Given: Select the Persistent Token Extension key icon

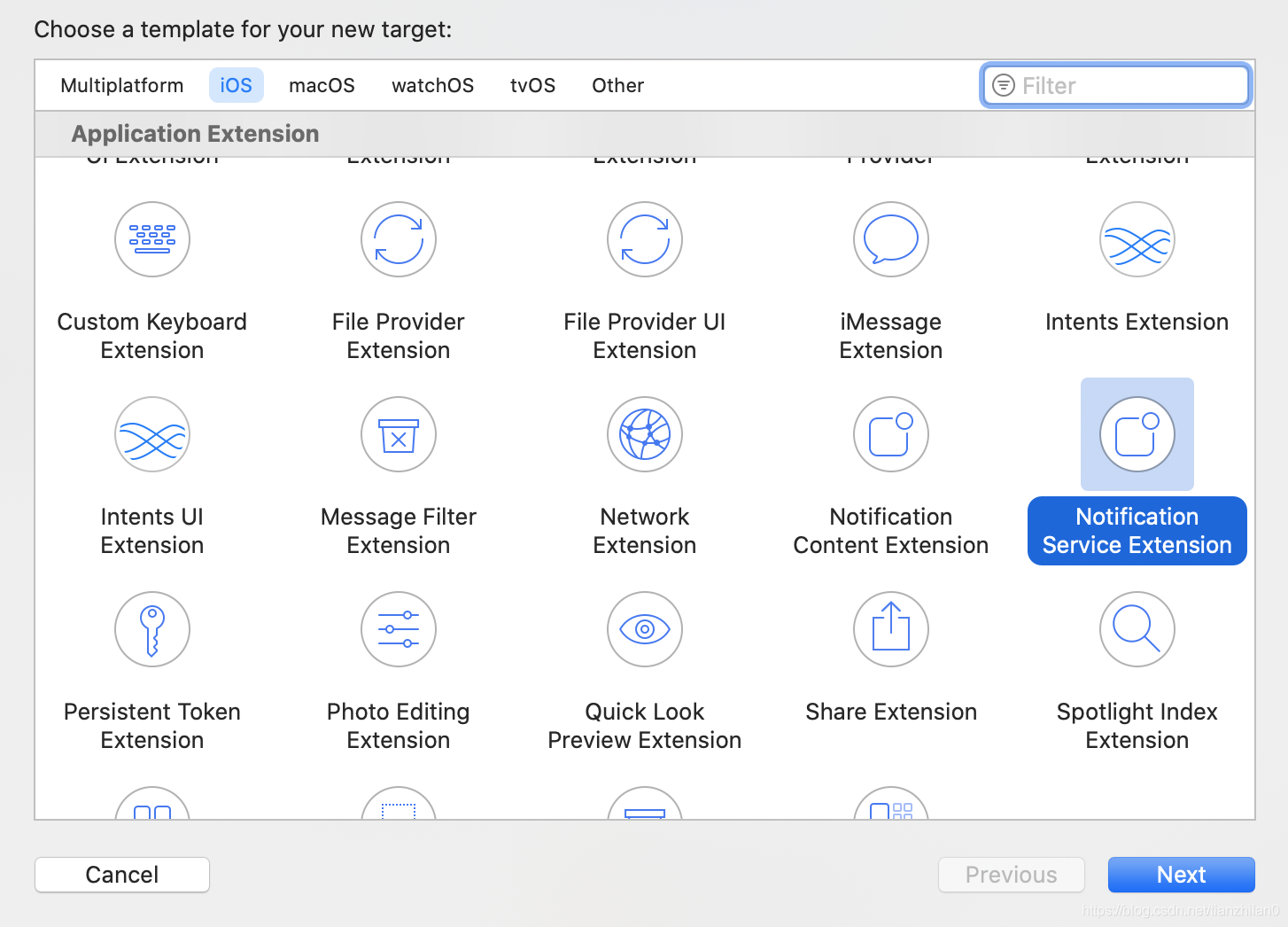Looking at the screenshot, I should pos(152,629).
